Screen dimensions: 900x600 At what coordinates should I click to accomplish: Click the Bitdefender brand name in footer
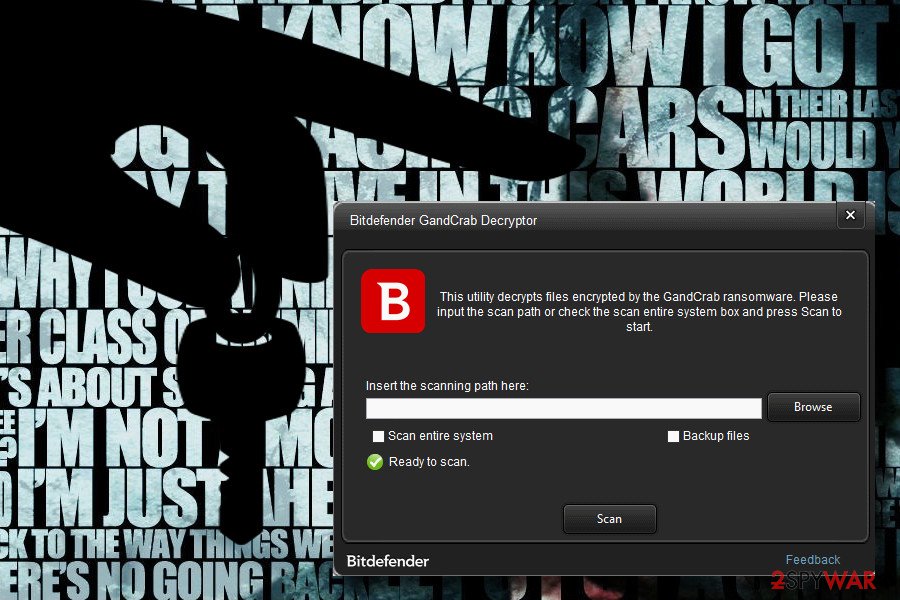tap(387, 561)
